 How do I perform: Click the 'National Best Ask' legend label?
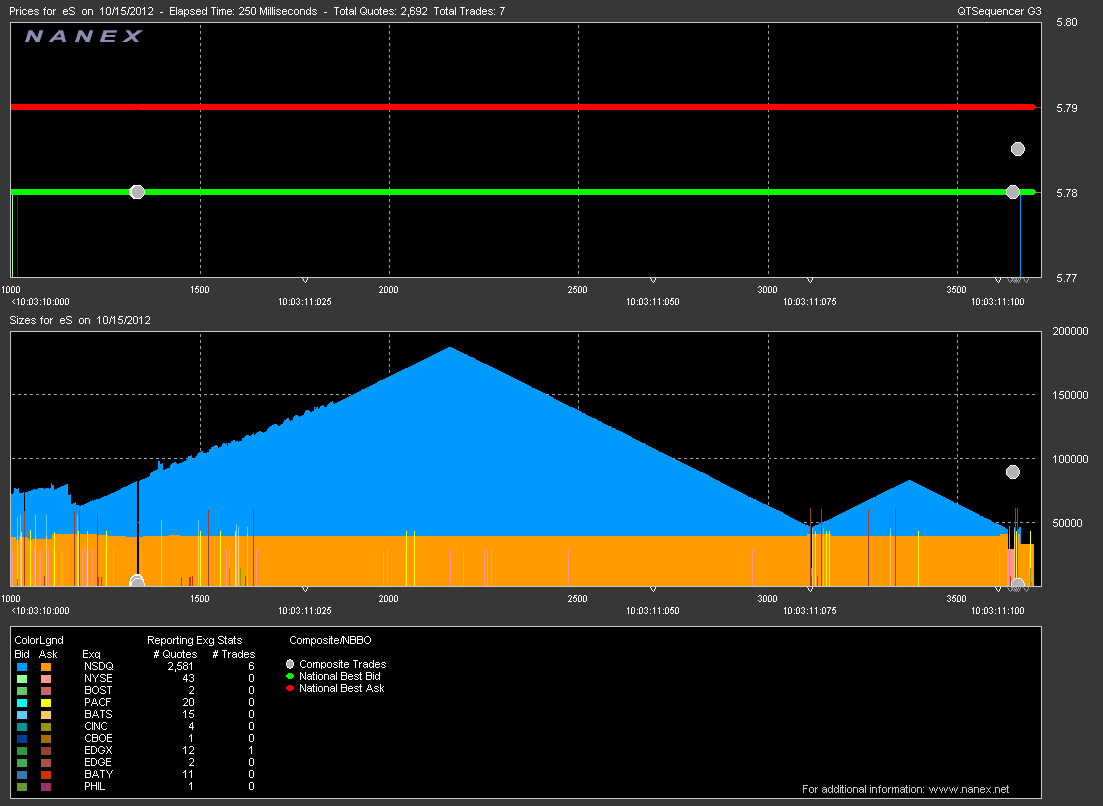click(x=341, y=689)
